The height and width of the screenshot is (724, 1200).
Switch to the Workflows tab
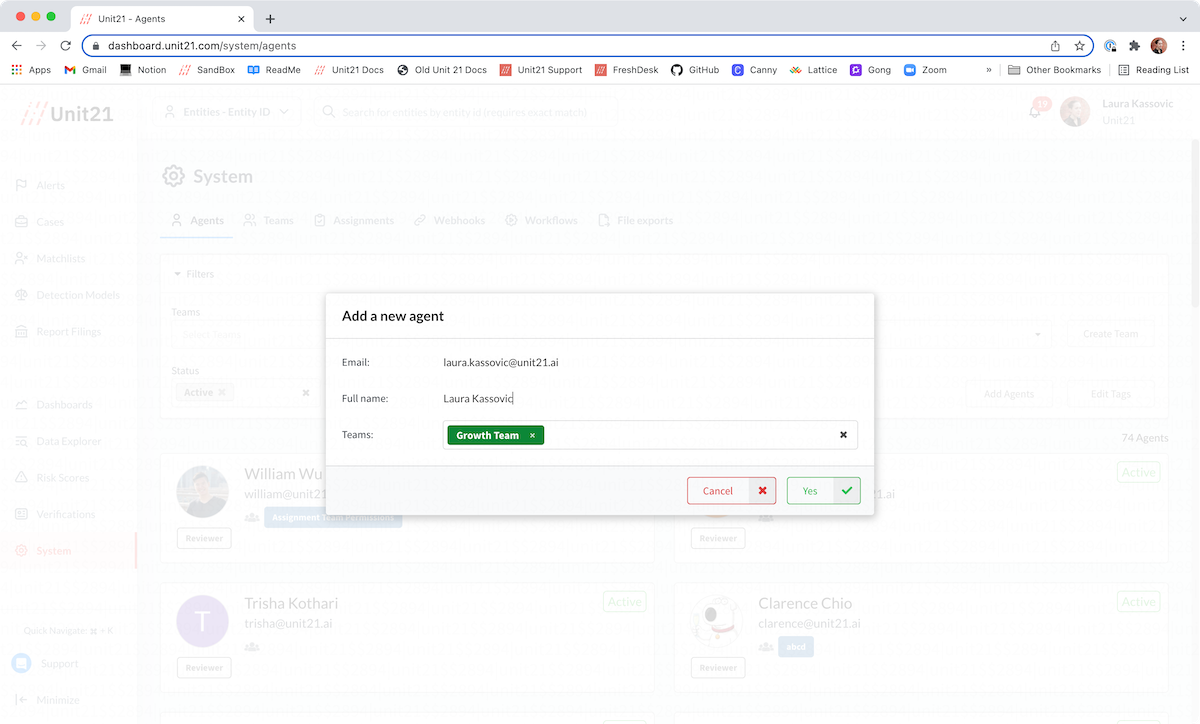coord(541,220)
